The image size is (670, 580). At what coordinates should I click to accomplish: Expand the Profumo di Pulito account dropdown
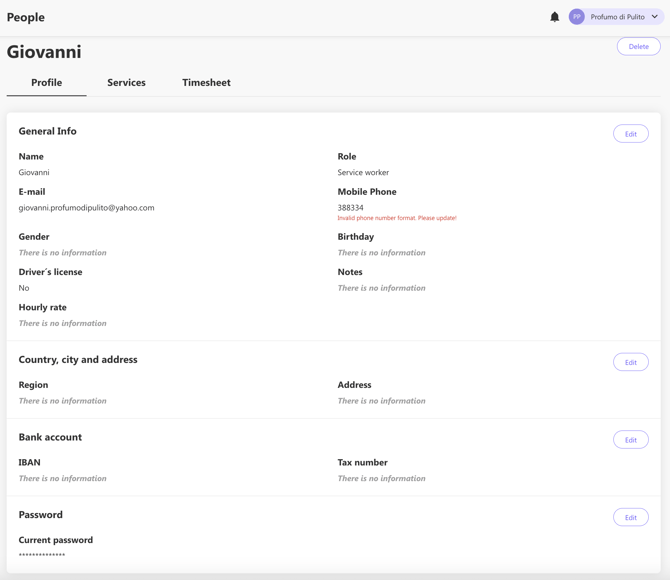click(x=654, y=17)
